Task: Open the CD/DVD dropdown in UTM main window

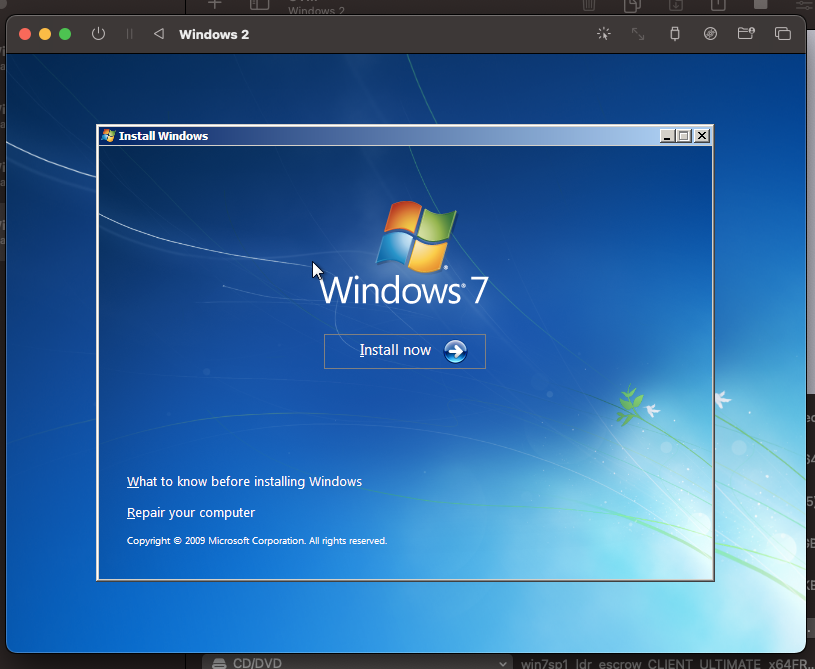Action: coord(359,663)
